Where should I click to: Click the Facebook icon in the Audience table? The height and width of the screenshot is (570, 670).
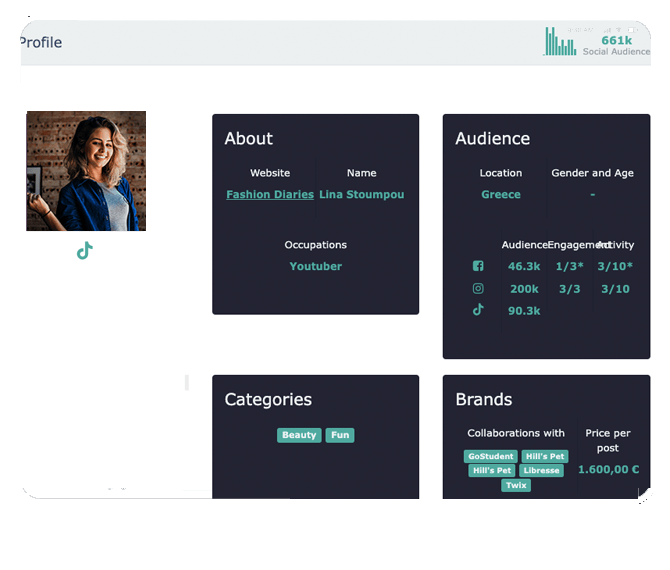tap(478, 266)
